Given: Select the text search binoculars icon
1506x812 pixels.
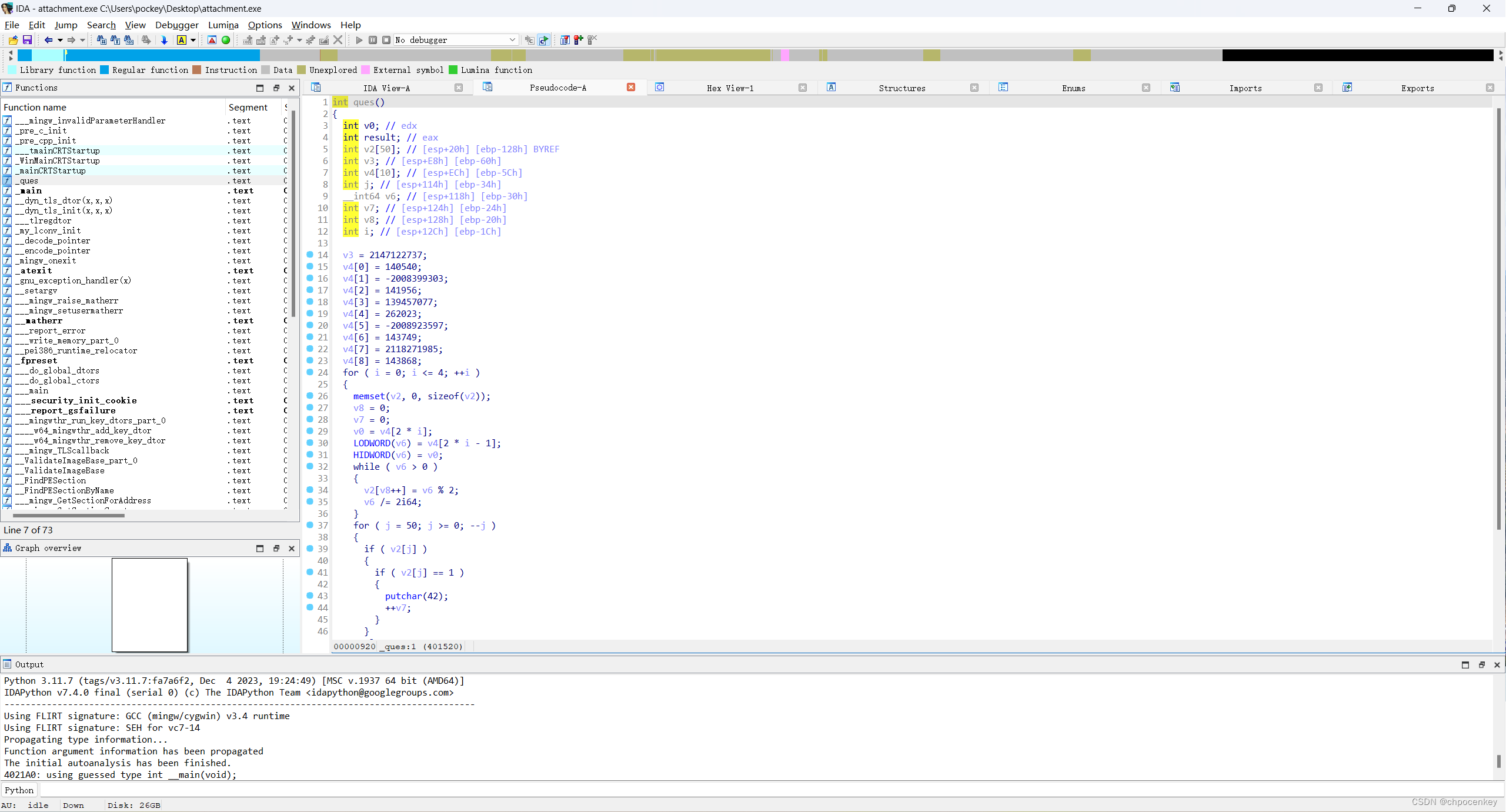Looking at the screenshot, I should 115,40.
